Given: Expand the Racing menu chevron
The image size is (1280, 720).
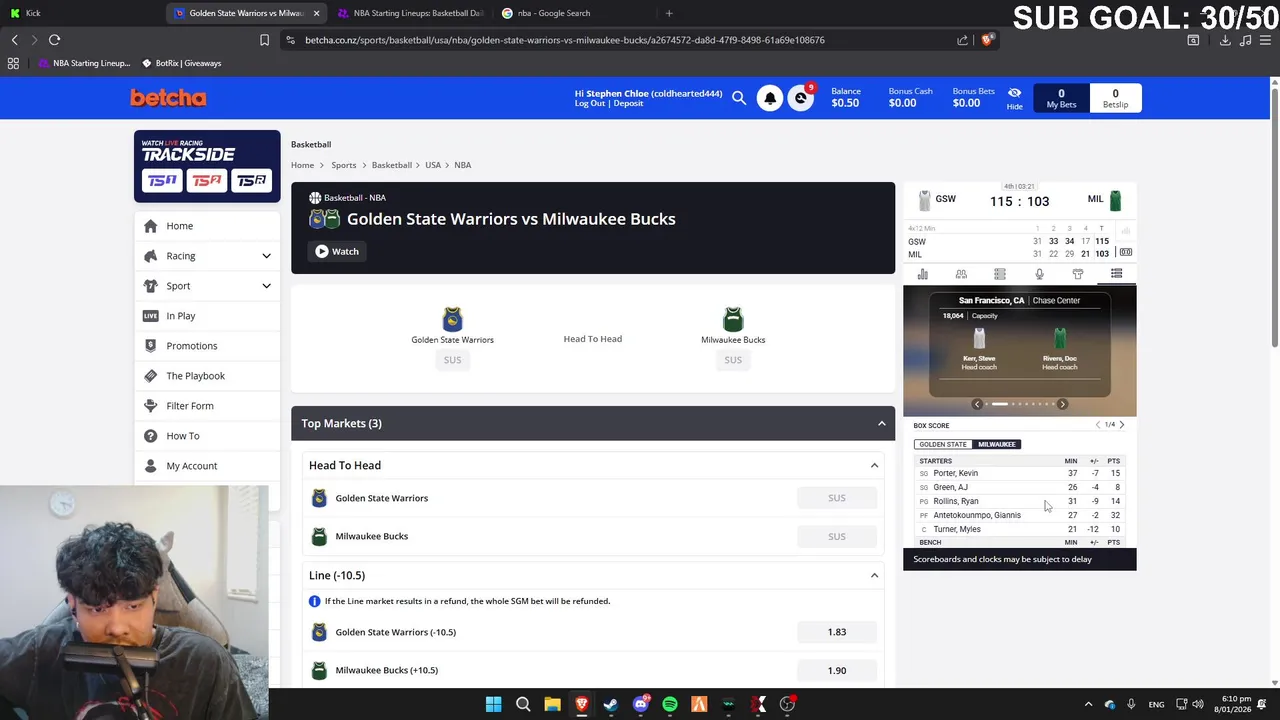Looking at the screenshot, I should tap(266, 256).
